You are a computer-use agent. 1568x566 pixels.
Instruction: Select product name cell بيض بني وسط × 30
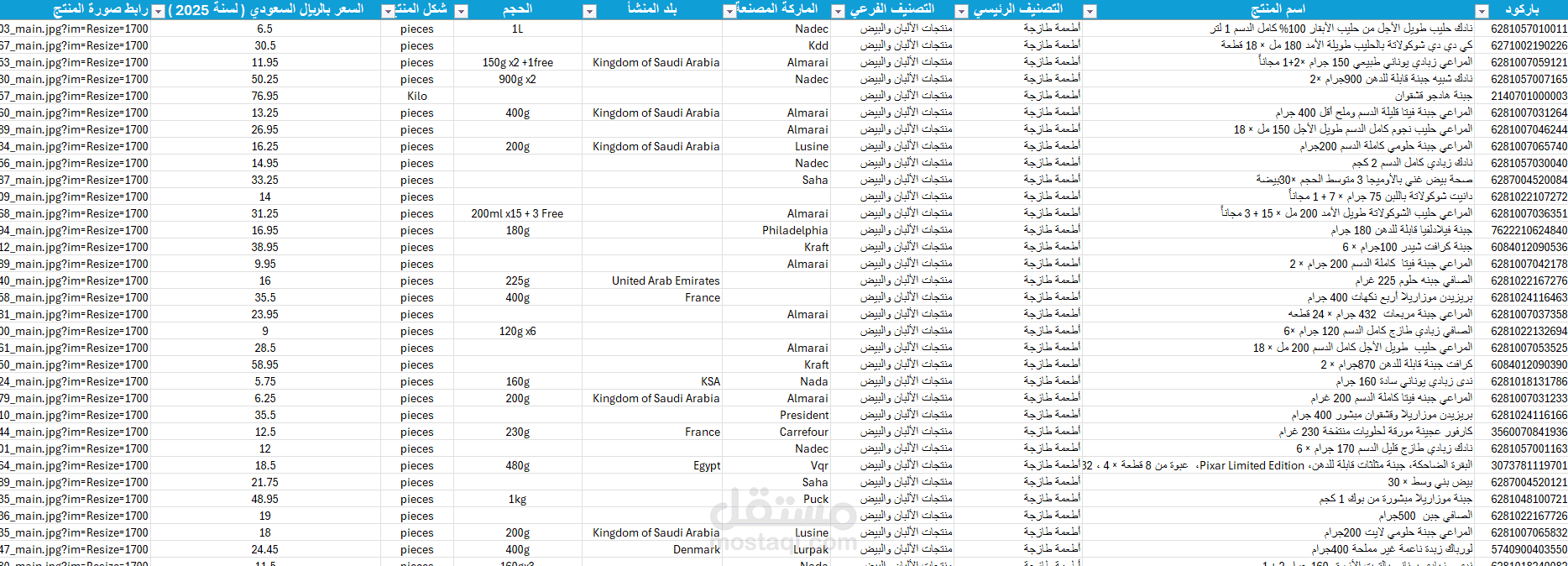click(1430, 482)
